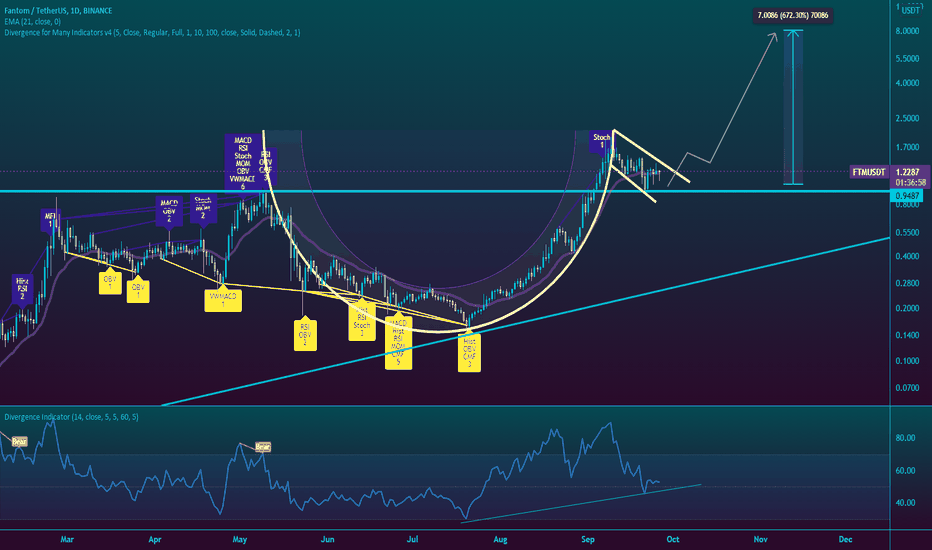Image resolution: width=932 pixels, height=550 pixels.
Task: Click the yellow RSI OBV 2 label
Action: [x=305, y=335]
